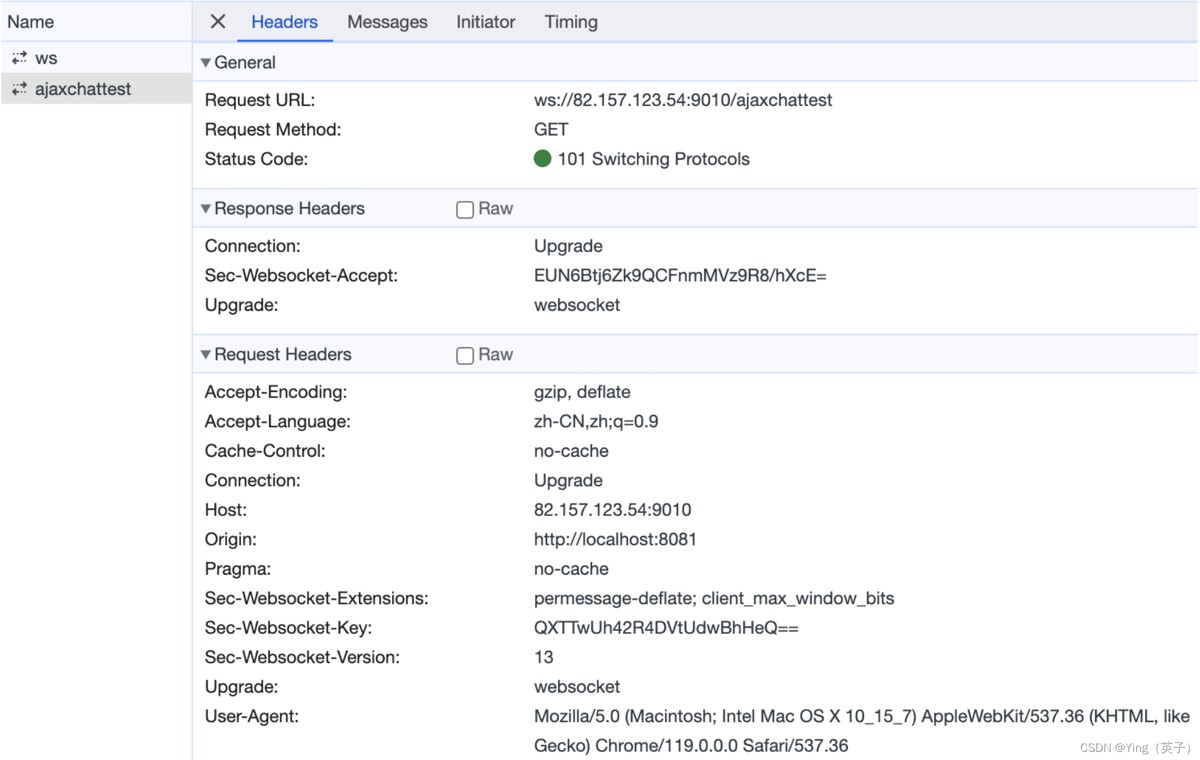This screenshot has width=1200, height=760.
Task: Open the Initiator tab
Action: (x=485, y=22)
